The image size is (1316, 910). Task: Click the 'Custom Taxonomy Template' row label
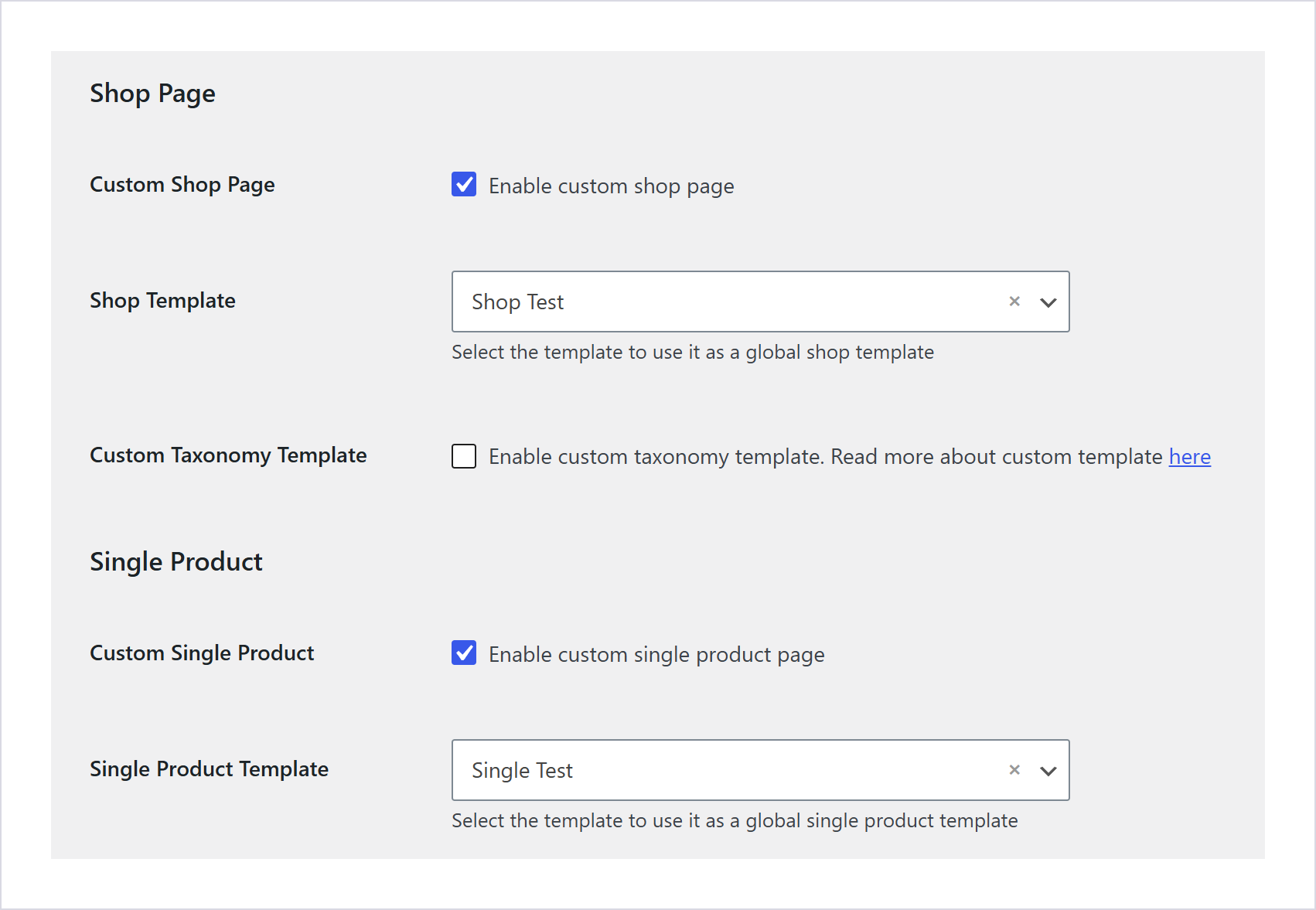pos(228,455)
